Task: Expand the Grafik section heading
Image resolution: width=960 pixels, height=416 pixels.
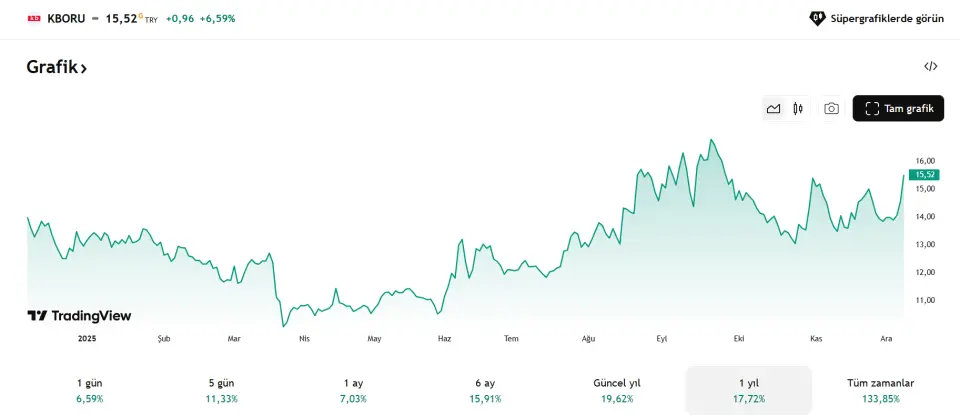Action: pos(57,68)
